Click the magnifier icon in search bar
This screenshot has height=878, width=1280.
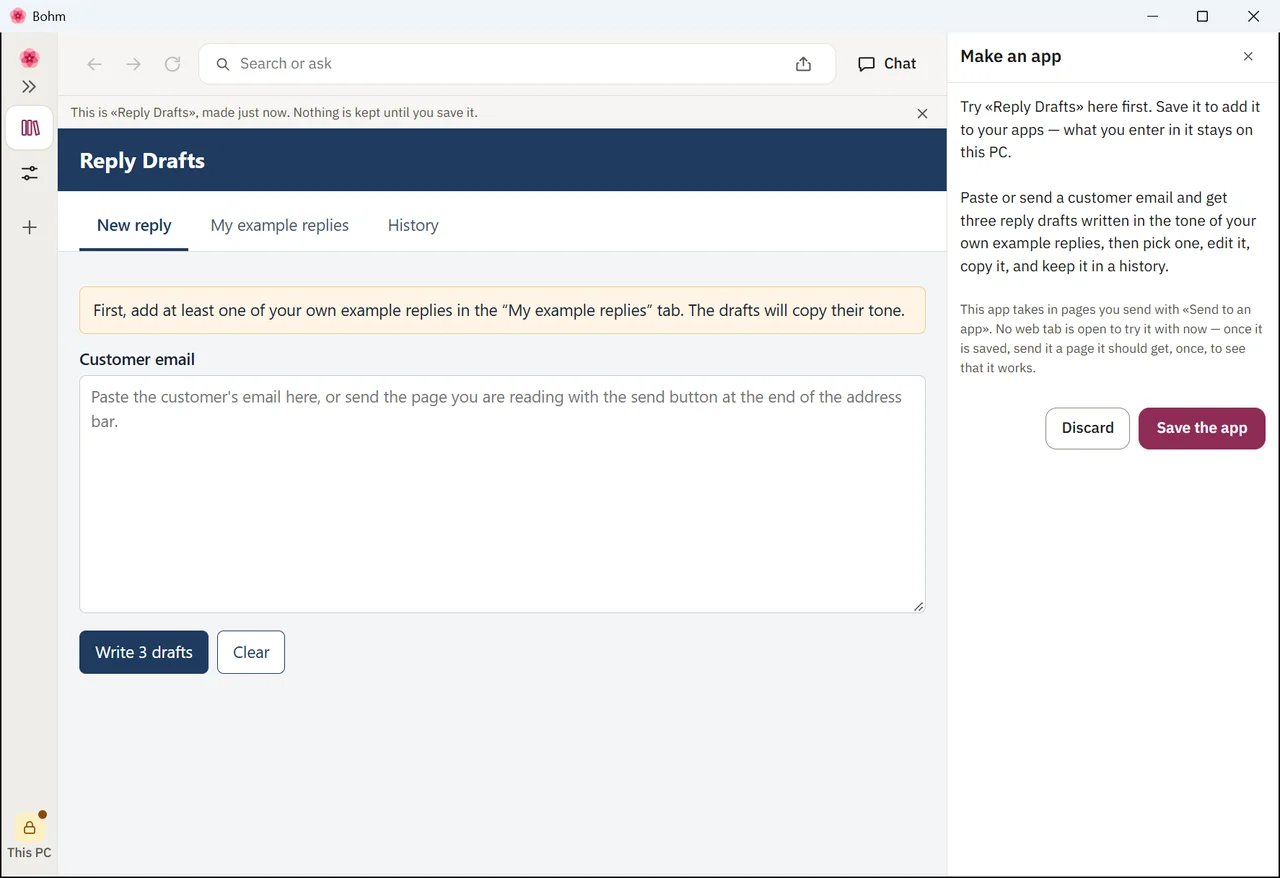[x=223, y=64]
